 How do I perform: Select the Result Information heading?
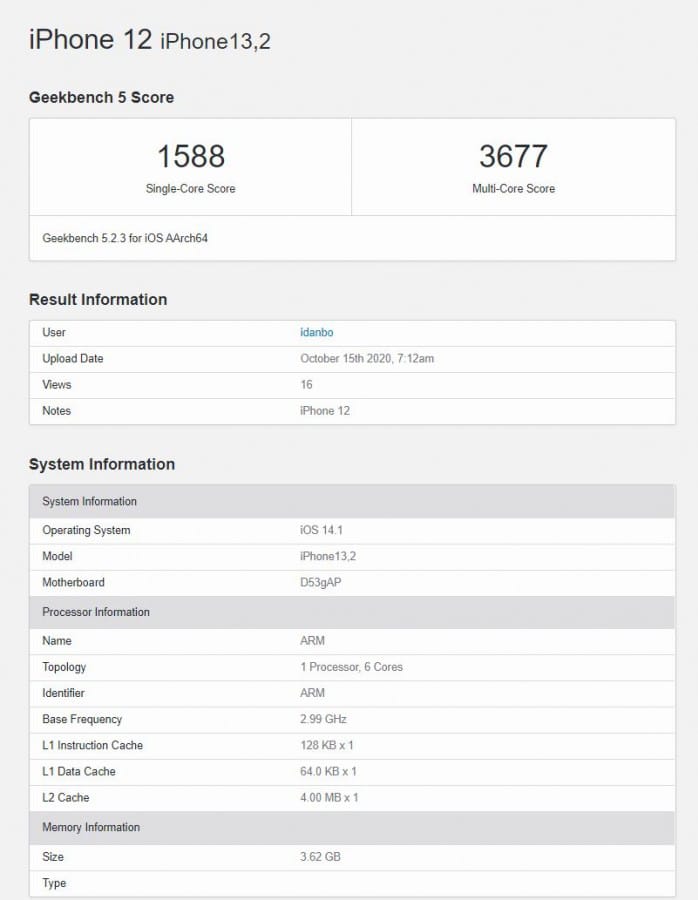coord(98,299)
